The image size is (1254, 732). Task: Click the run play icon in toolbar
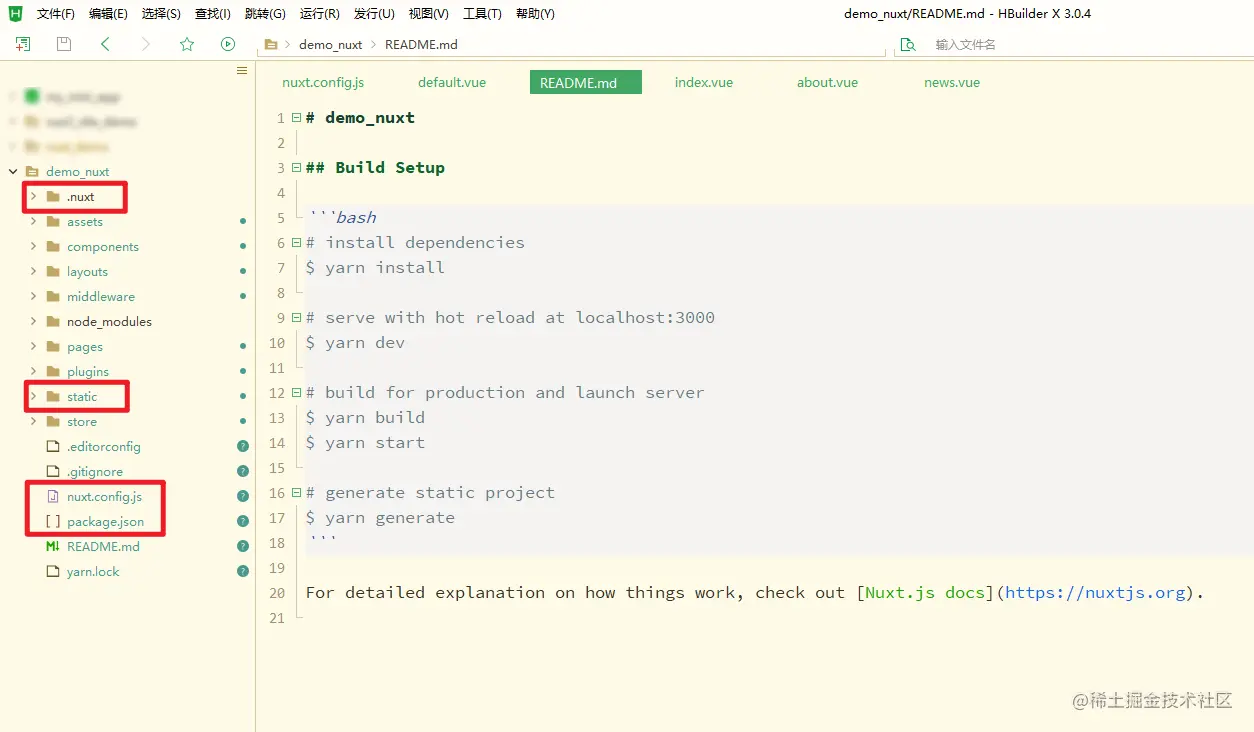228,44
